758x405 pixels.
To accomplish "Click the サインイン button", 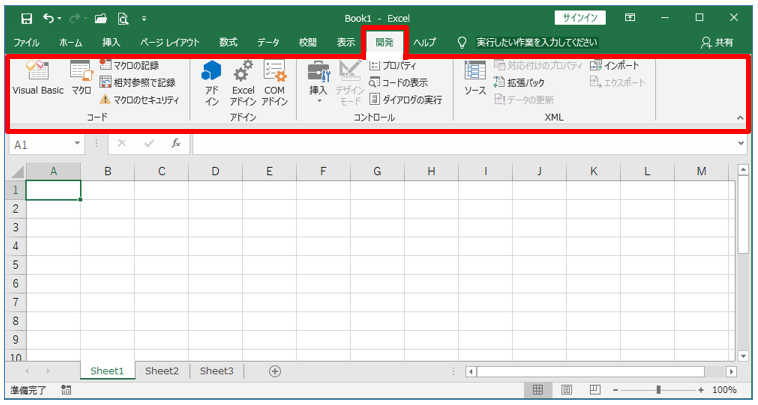I will pos(580,18).
